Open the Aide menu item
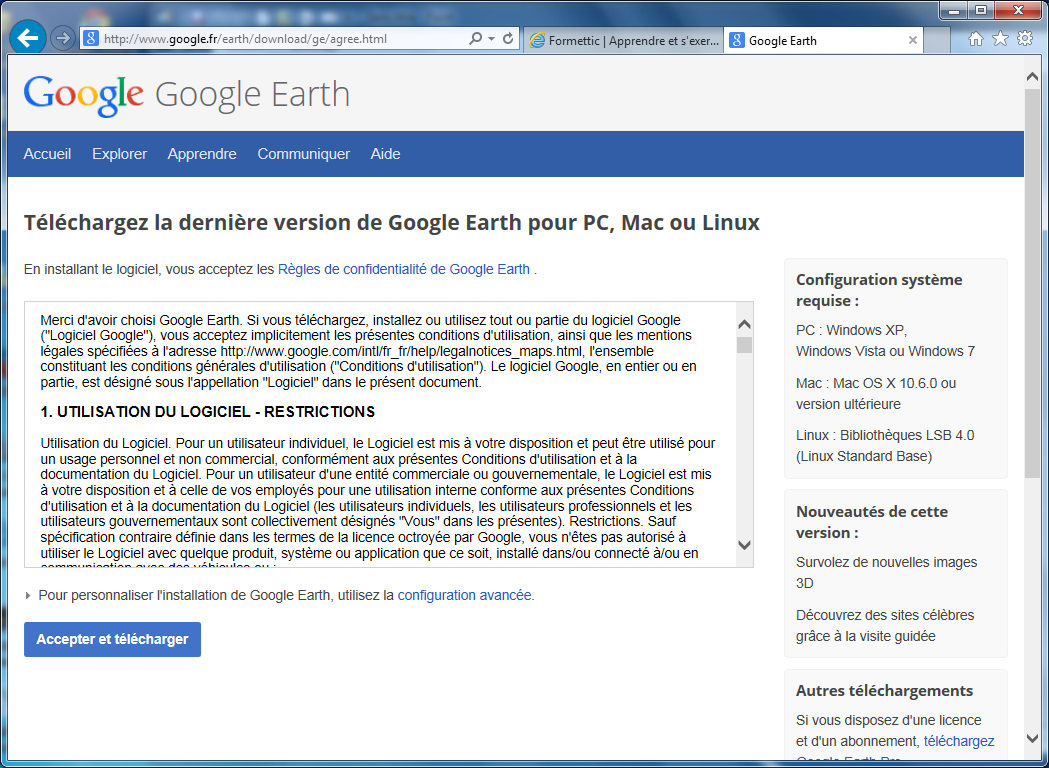Image resolution: width=1049 pixels, height=768 pixels. point(385,154)
